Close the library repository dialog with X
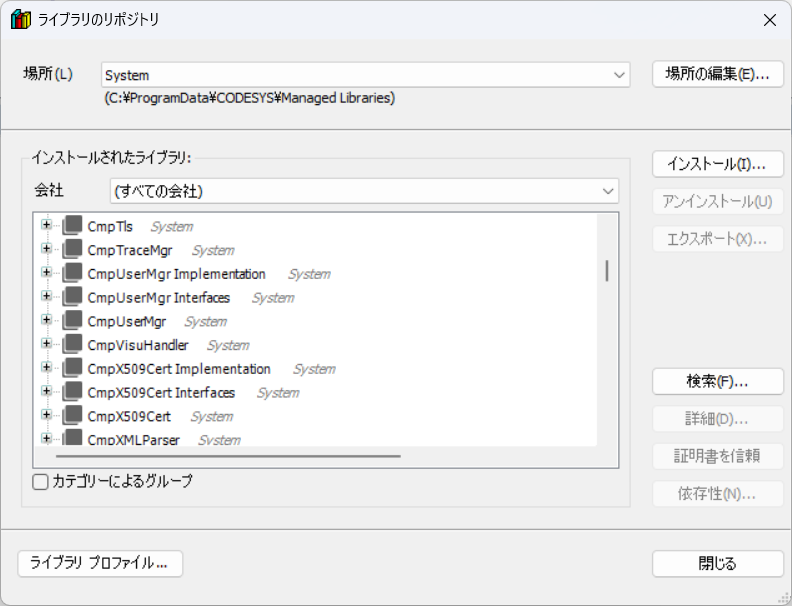The width and height of the screenshot is (792, 606). [x=770, y=20]
